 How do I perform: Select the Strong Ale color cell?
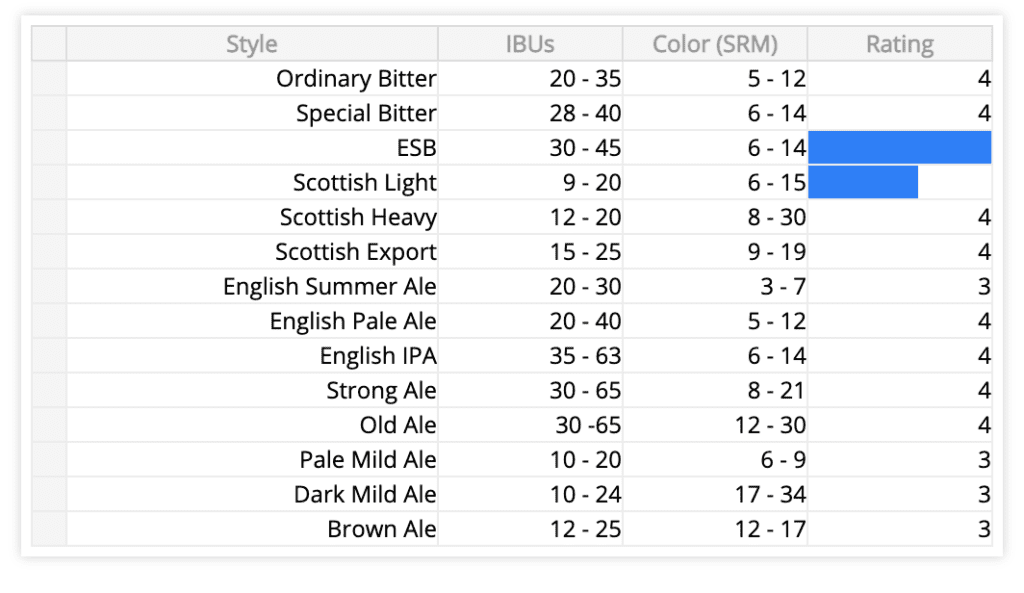pyautogui.click(x=715, y=390)
